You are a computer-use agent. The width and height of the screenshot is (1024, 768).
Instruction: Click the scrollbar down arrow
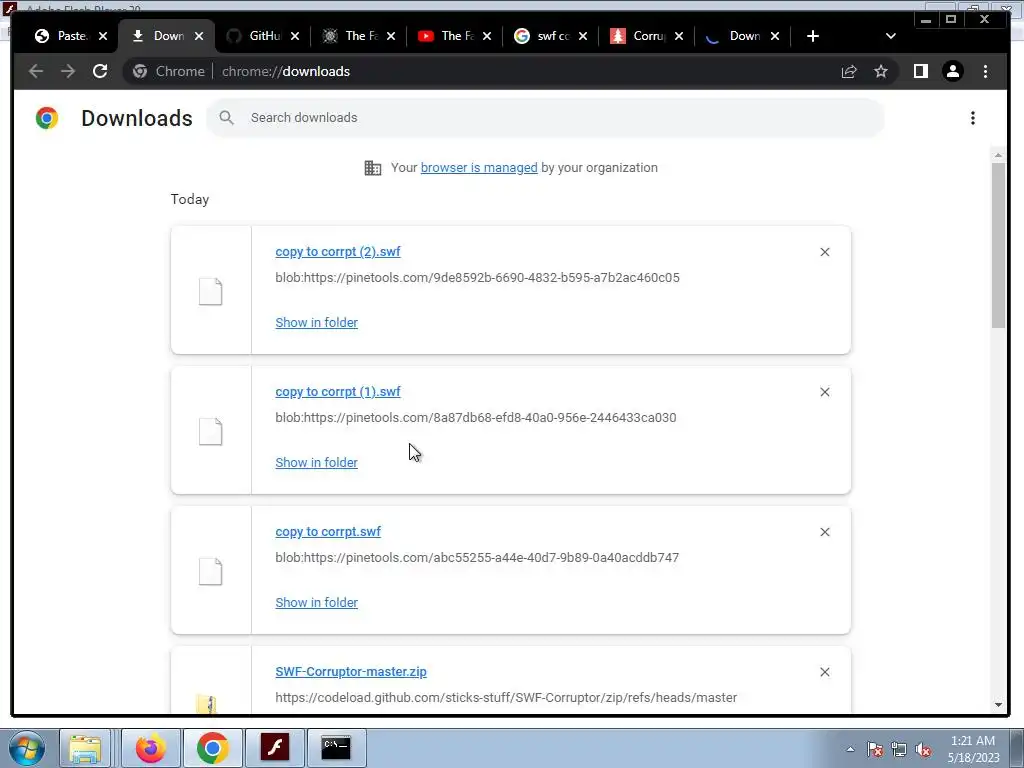[998, 705]
